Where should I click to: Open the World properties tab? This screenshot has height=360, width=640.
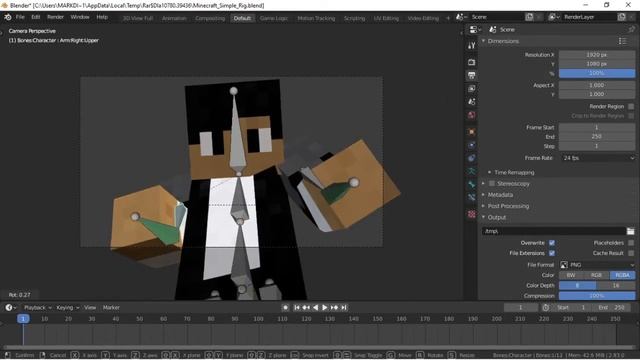click(x=471, y=115)
